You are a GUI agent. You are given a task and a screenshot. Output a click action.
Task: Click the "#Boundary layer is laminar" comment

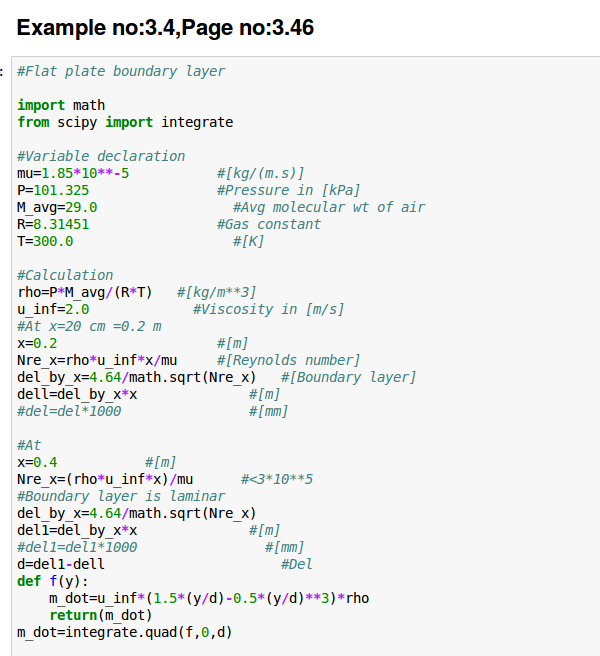tap(121, 496)
